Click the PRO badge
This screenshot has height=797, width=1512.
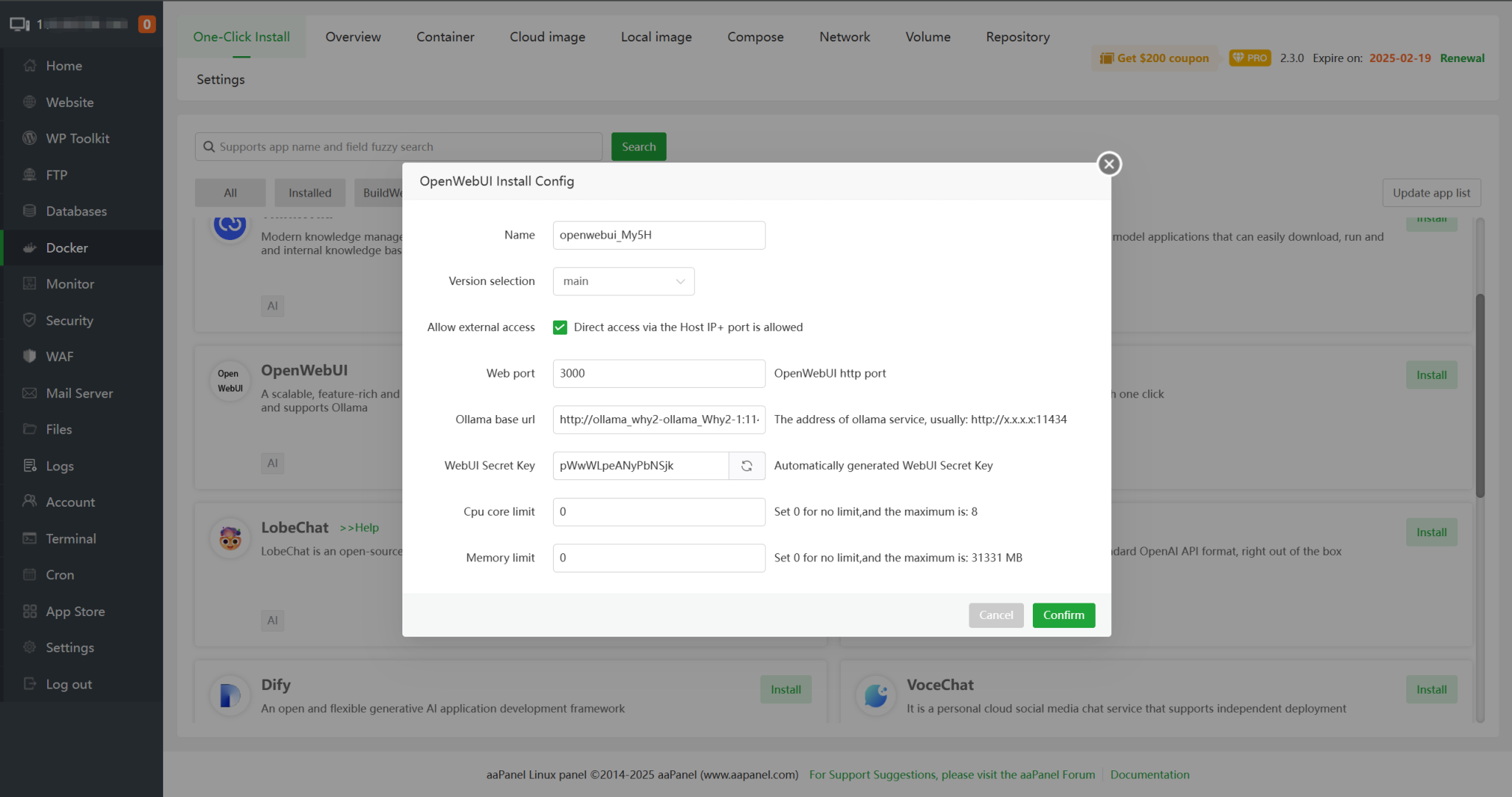(1249, 57)
